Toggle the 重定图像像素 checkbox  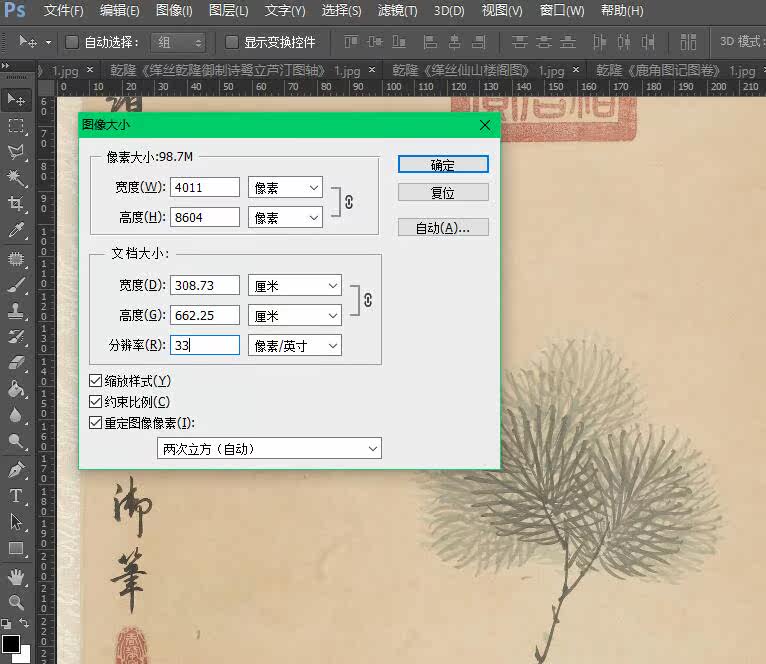tap(96, 423)
